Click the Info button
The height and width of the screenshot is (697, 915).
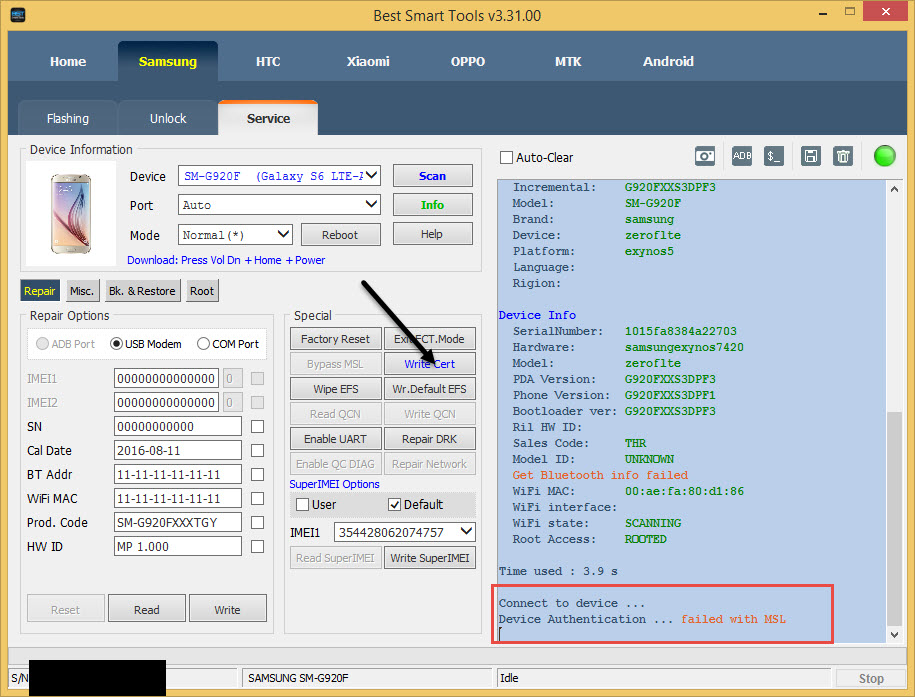(x=432, y=205)
